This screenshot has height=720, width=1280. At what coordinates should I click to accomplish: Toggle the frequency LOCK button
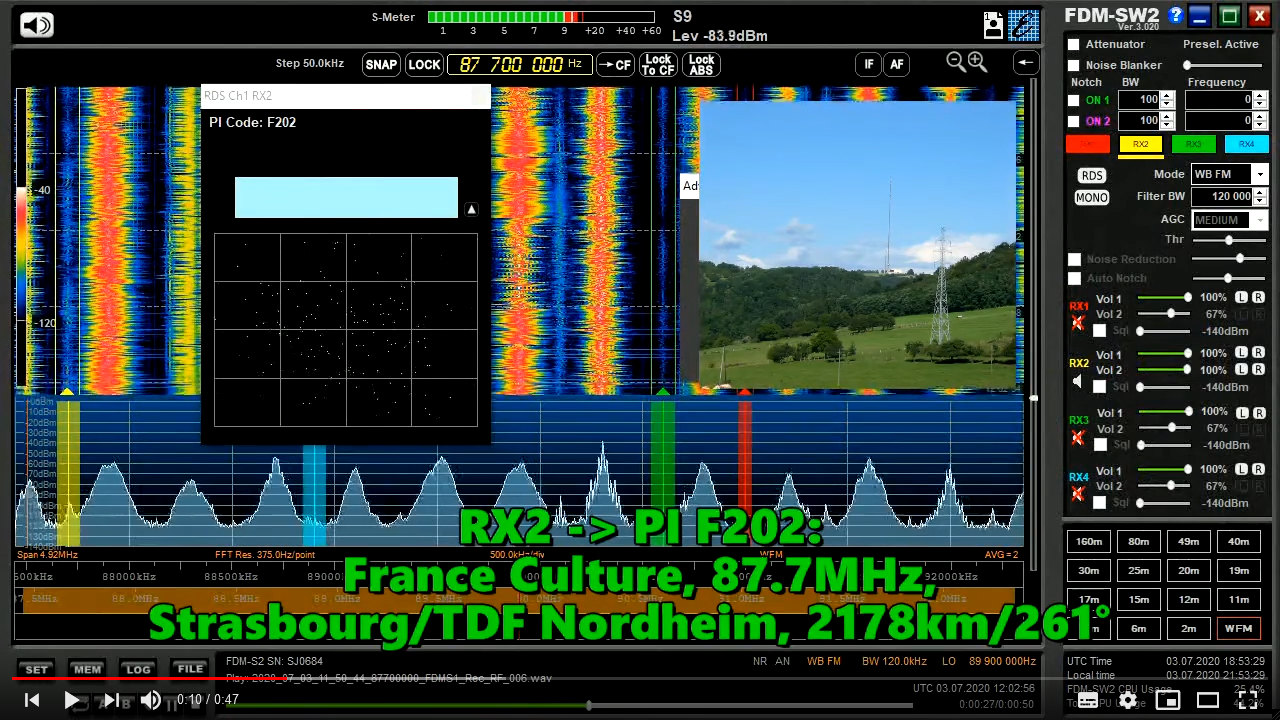coord(424,64)
